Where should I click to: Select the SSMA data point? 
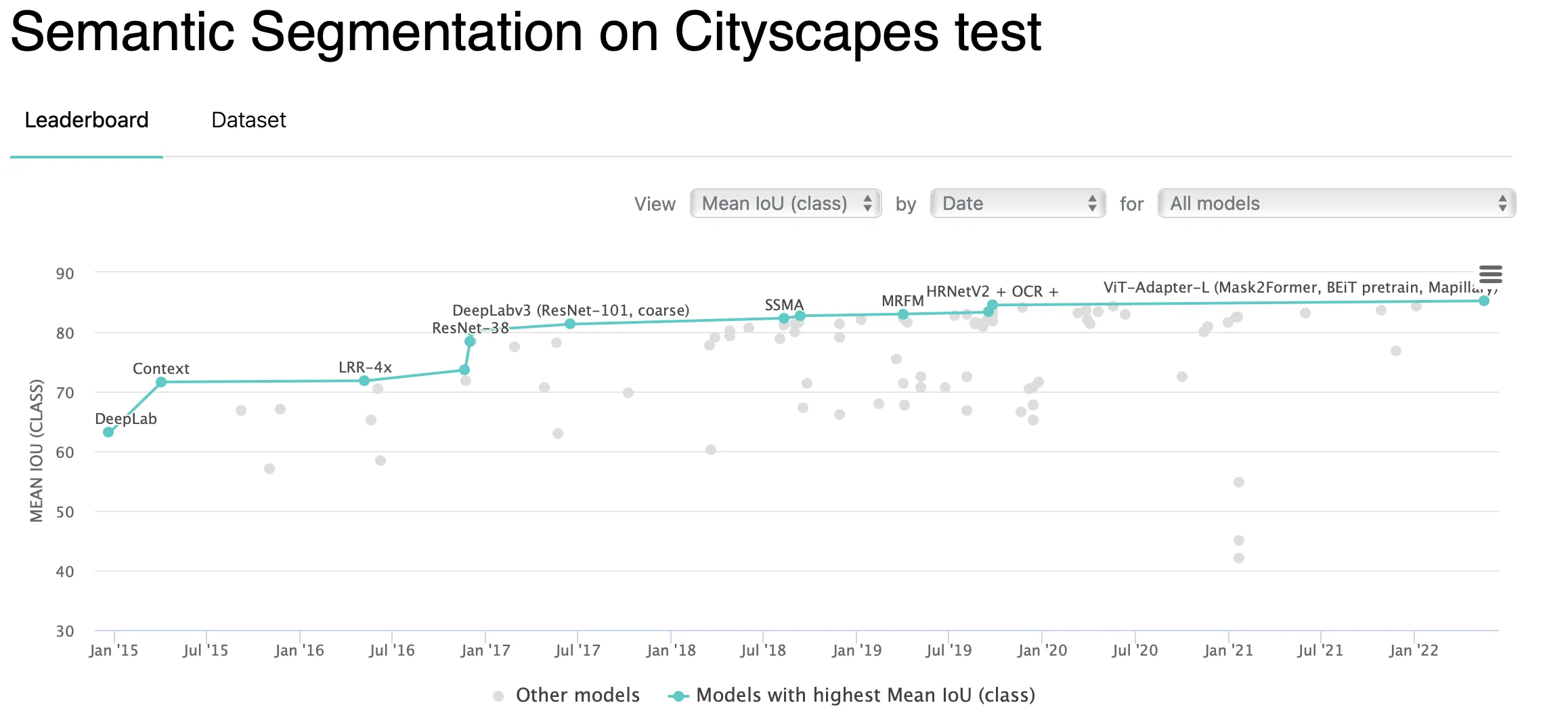coord(784,318)
